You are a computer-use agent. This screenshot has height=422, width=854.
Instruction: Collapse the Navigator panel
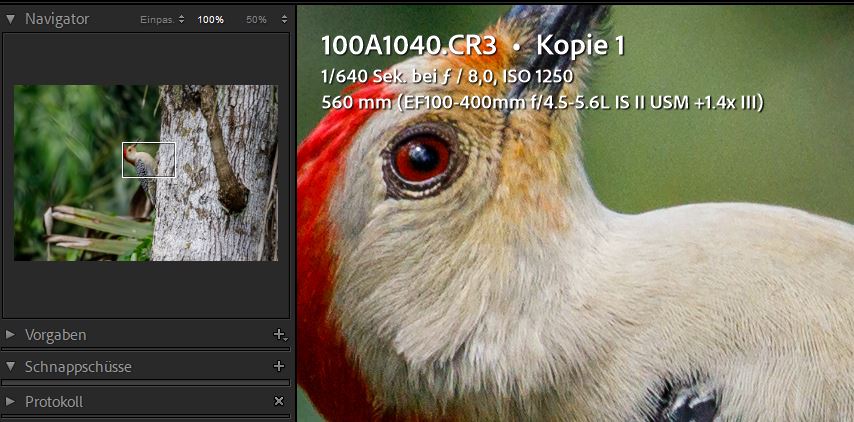(x=10, y=19)
